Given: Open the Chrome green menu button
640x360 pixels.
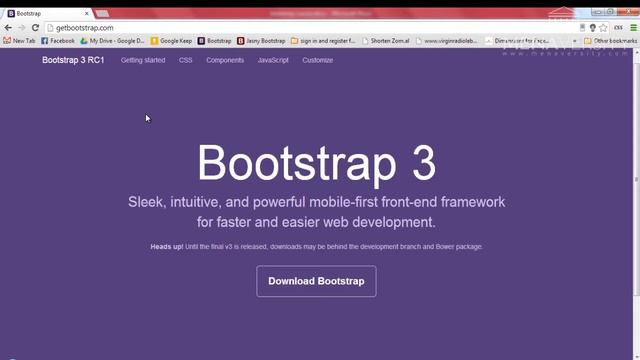Looking at the screenshot, I should (x=633, y=28).
